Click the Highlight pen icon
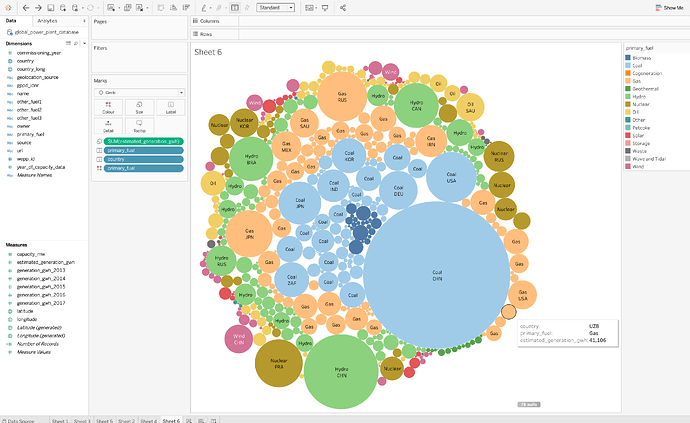This screenshot has height=423, width=690. (204, 7)
